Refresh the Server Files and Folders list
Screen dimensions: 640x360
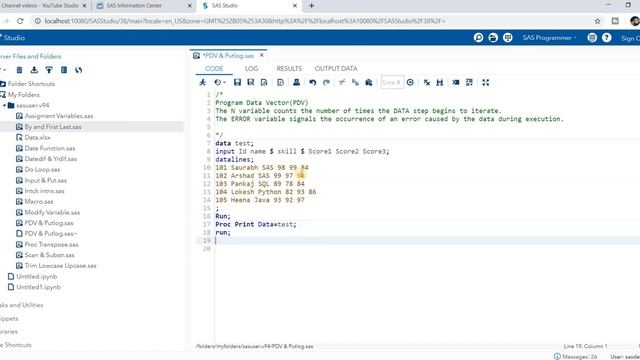click(x=78, y=70)
